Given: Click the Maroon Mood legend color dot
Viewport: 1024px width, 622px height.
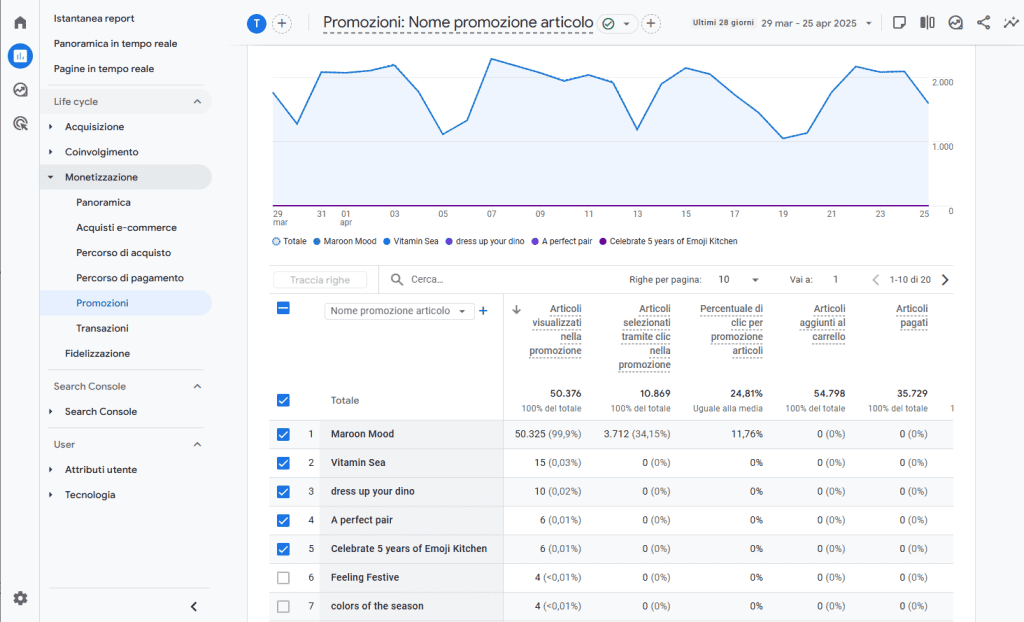Looking at the screenshot, I should 317,242.
